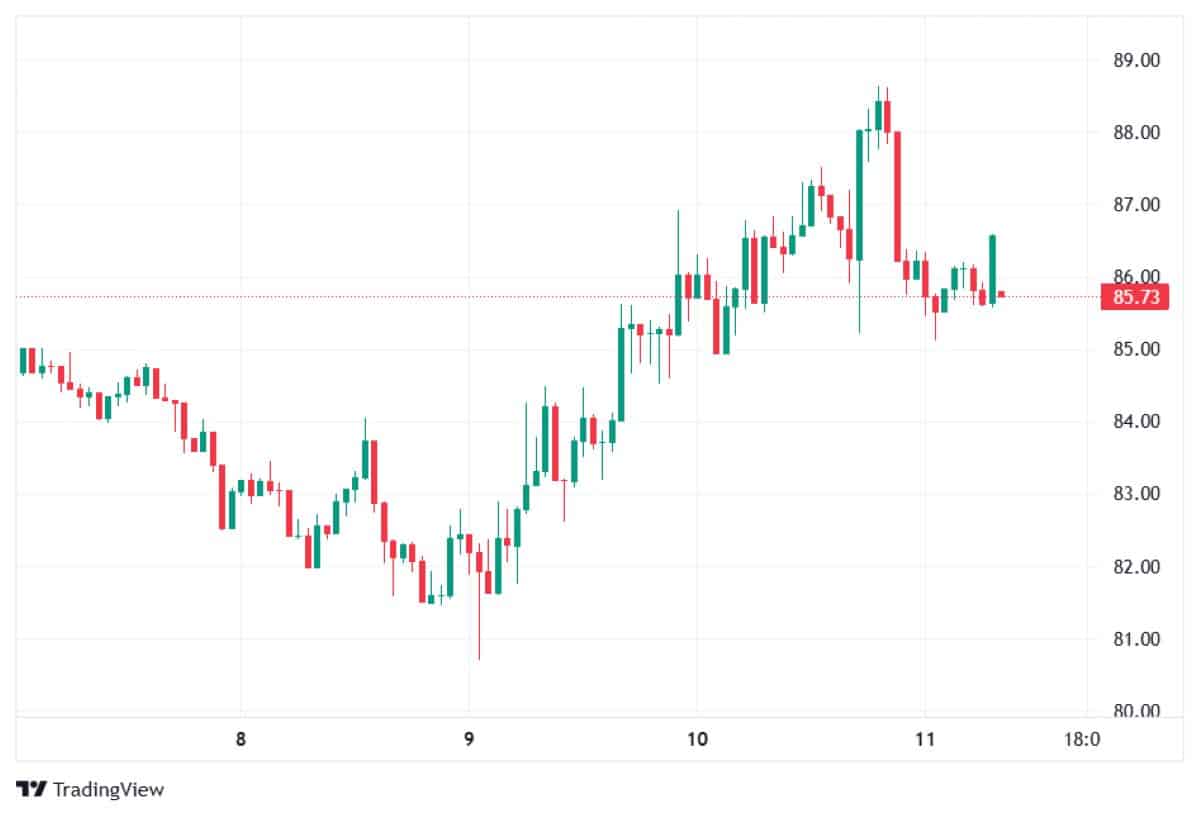Click the 88.00 price axis label
Image resolution: width=1200 pixels, height=817 pixels.
pyautogui.click(x=1136, y=132)
